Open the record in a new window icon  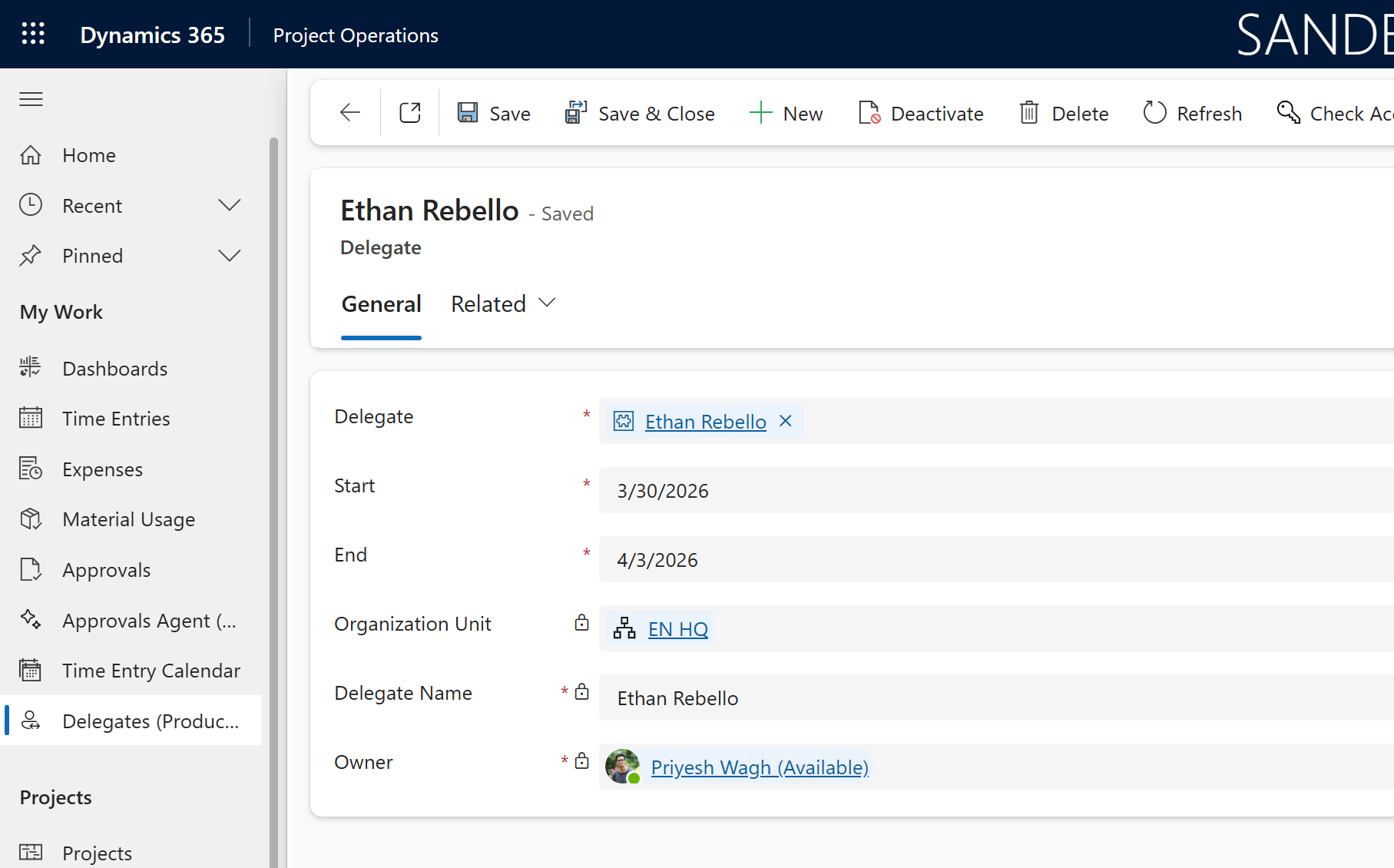point(409,112)
